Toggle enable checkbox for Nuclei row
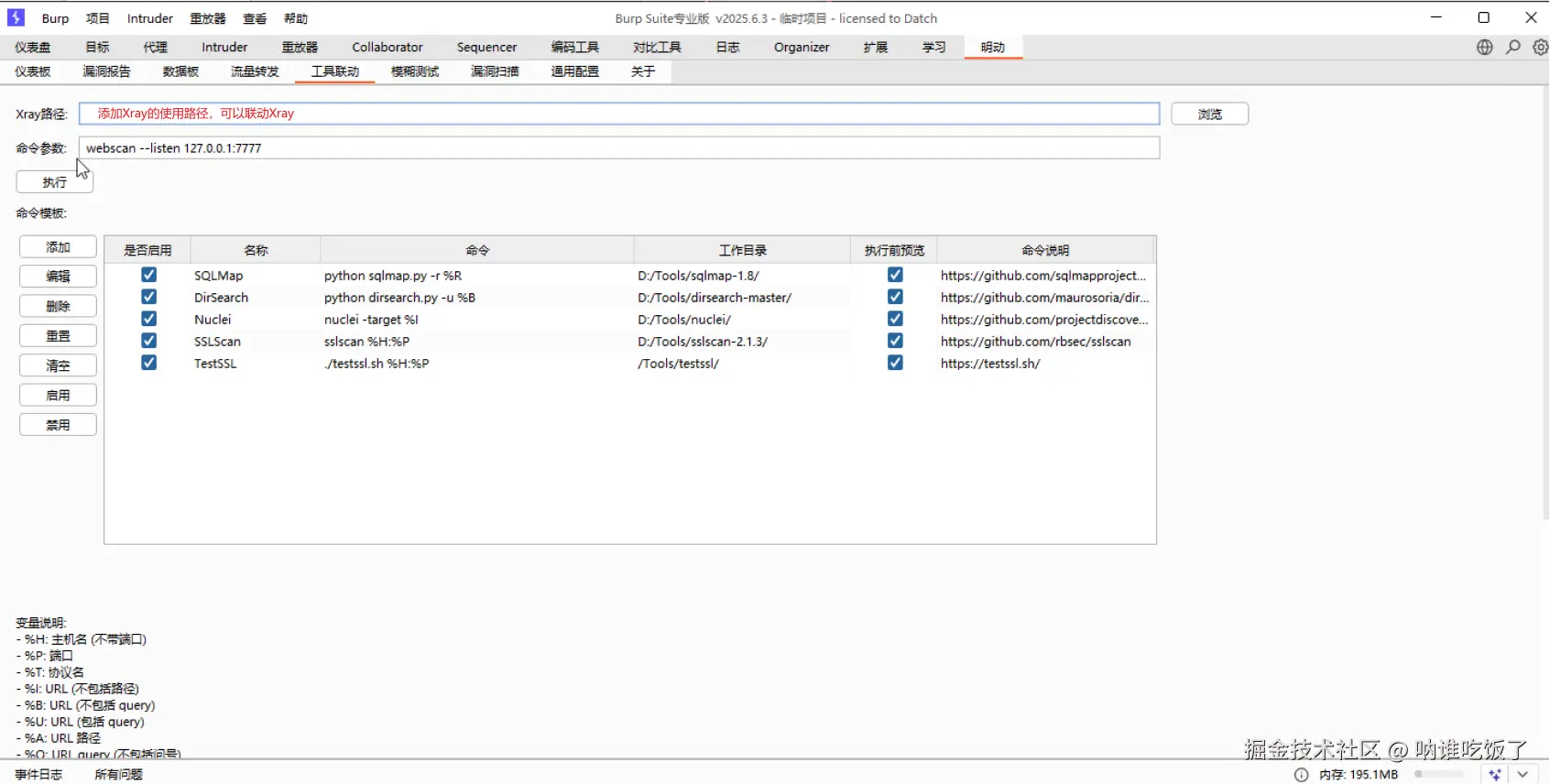1550x784 pixels. point(148,319)
